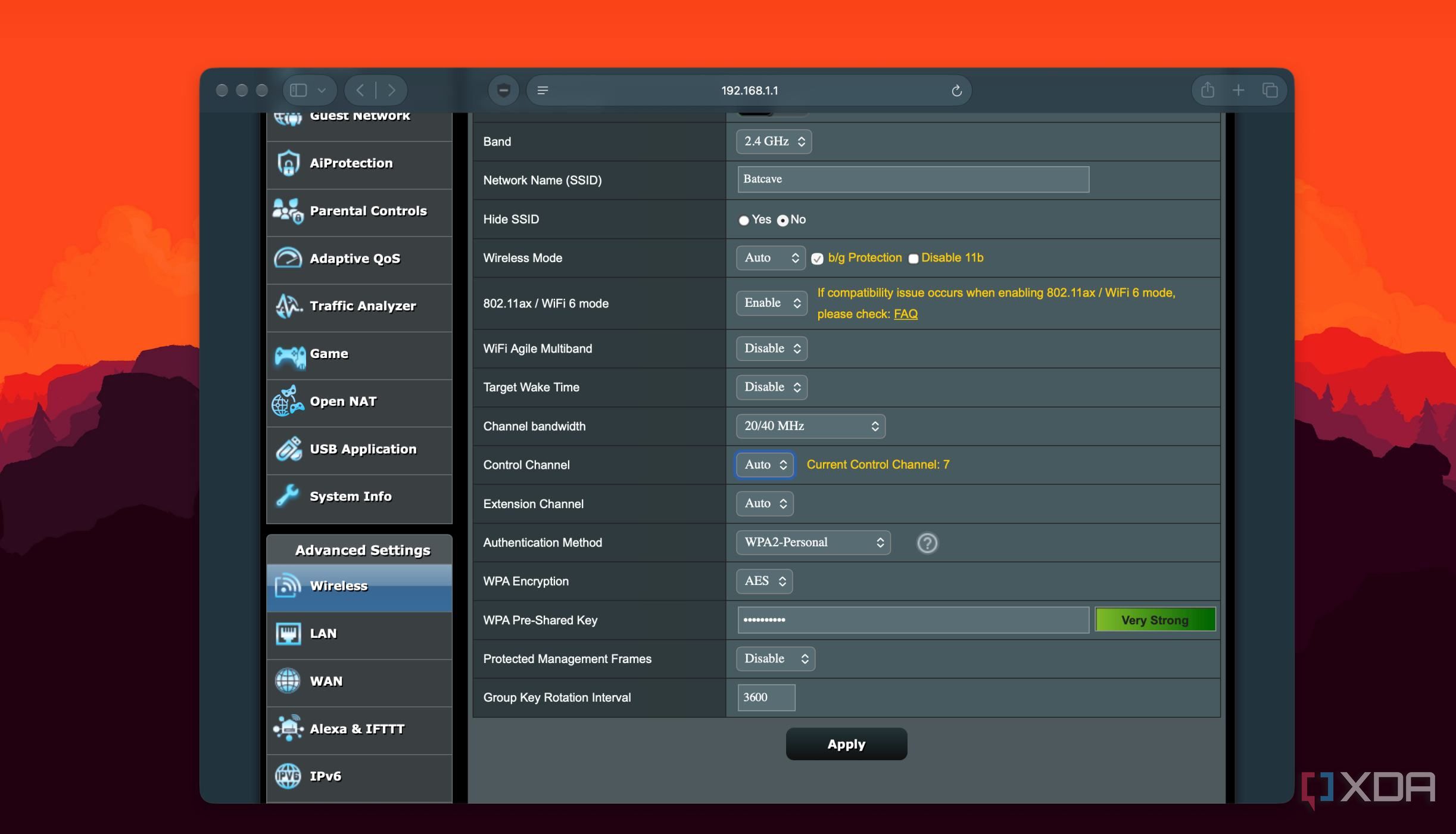Click the Open NAT globe icon
The width and height of the screenshot is (1456, 834).
point(288,401)
